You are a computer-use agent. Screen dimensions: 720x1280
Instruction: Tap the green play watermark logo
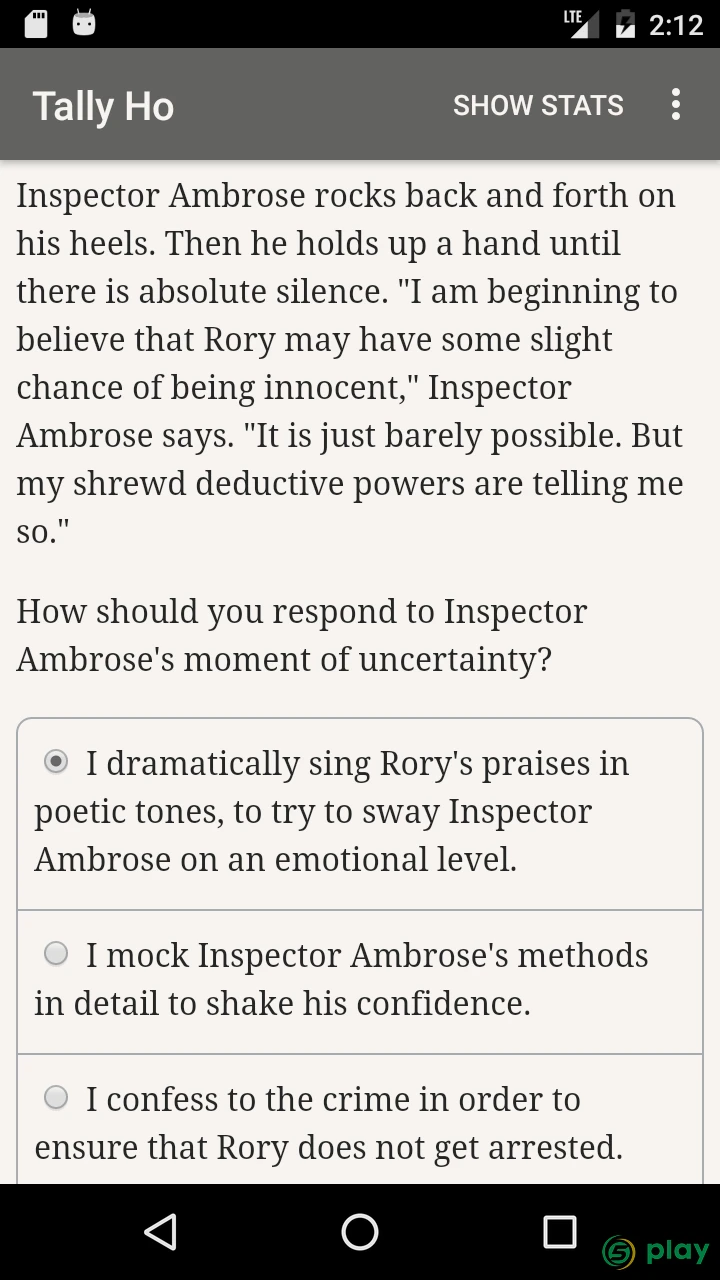656,1250
